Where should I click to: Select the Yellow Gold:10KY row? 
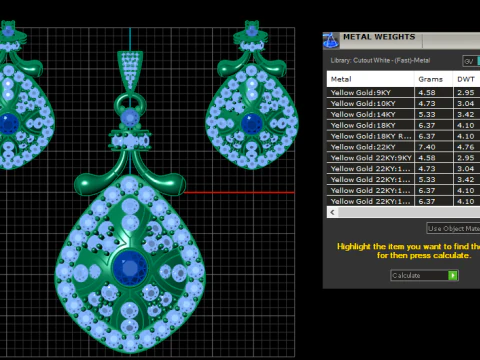click(403, 104)
